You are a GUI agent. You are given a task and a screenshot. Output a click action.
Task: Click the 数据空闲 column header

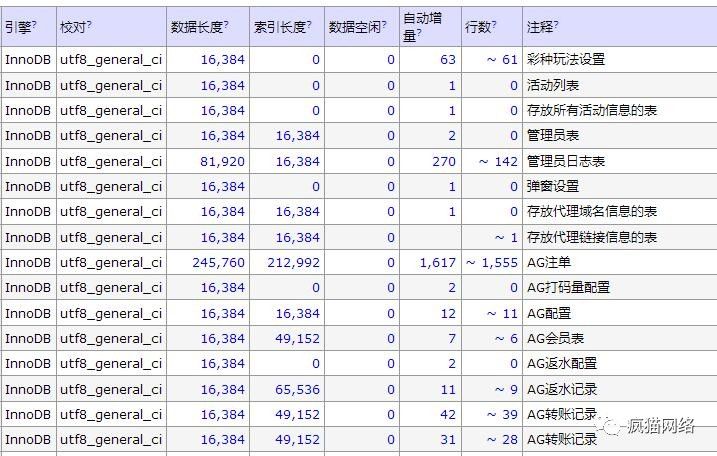click(x=355, y=27)
